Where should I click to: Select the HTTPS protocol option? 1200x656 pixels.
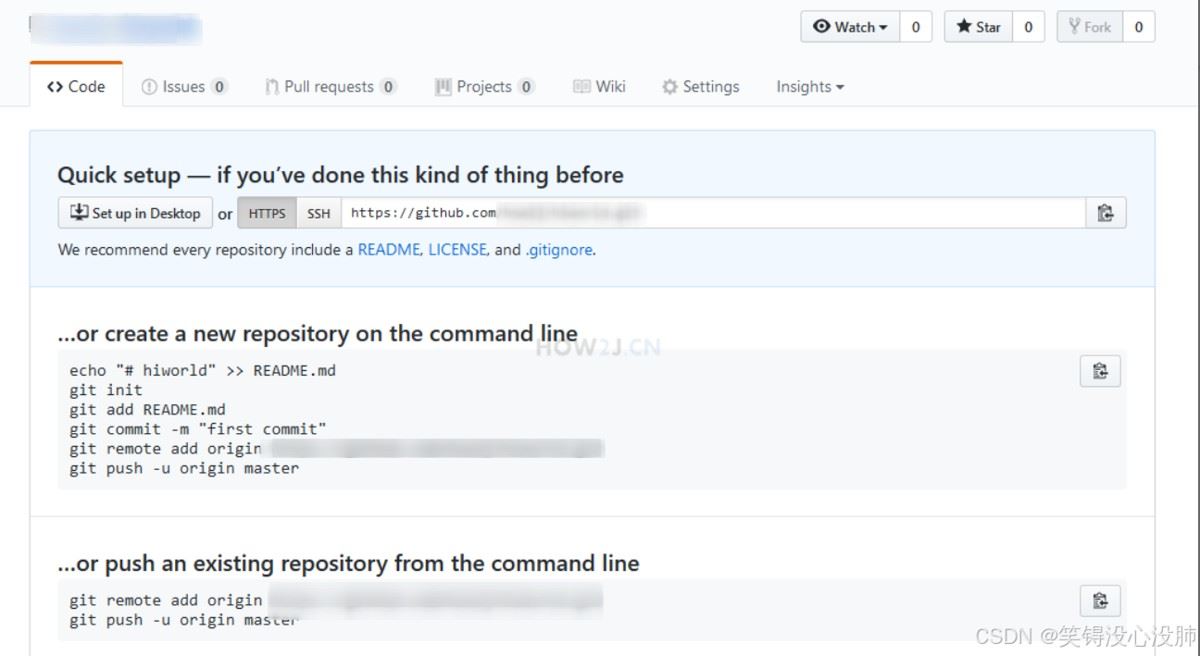267,213
